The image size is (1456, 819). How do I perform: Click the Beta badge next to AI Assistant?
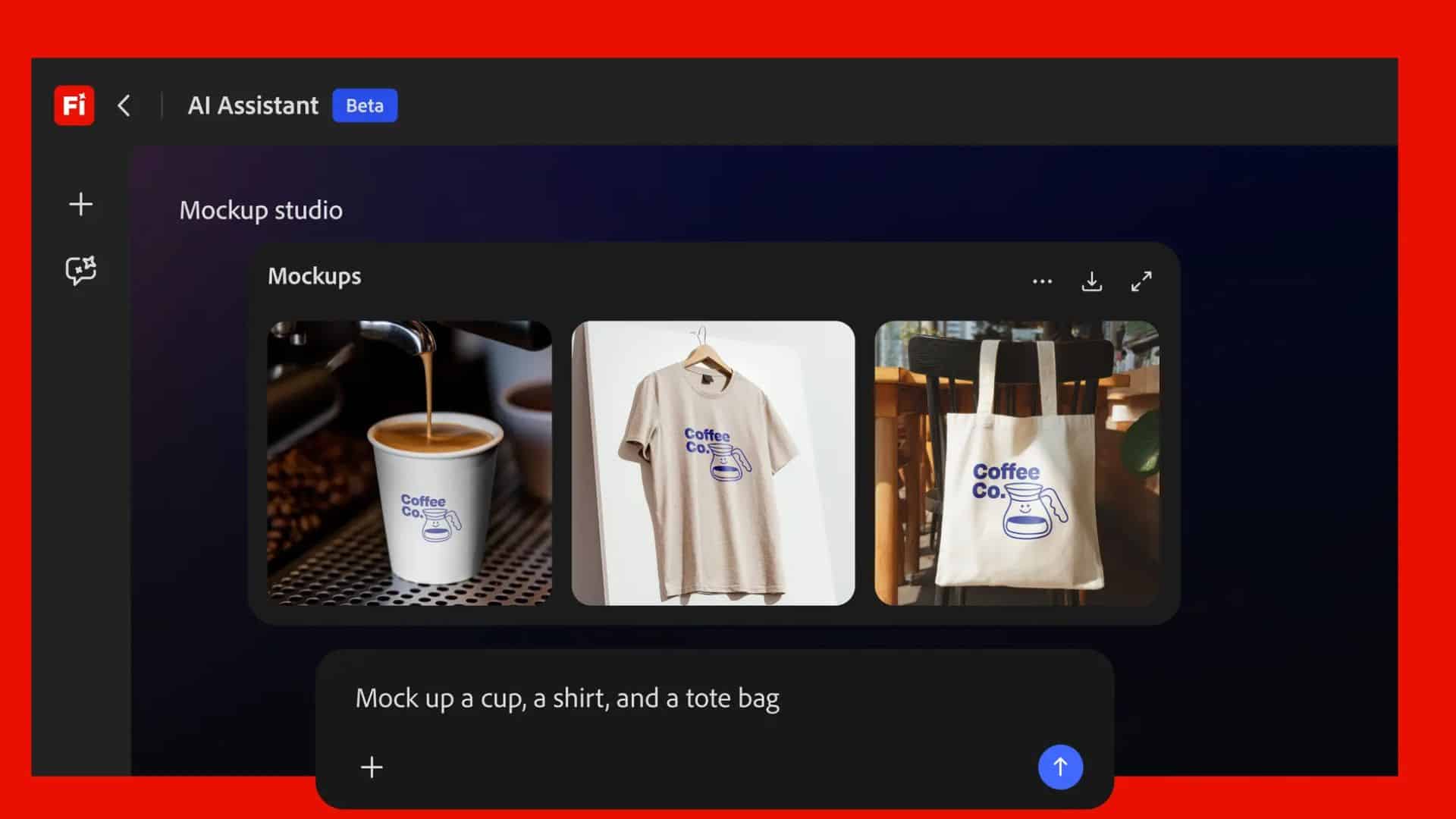(365, 105)
